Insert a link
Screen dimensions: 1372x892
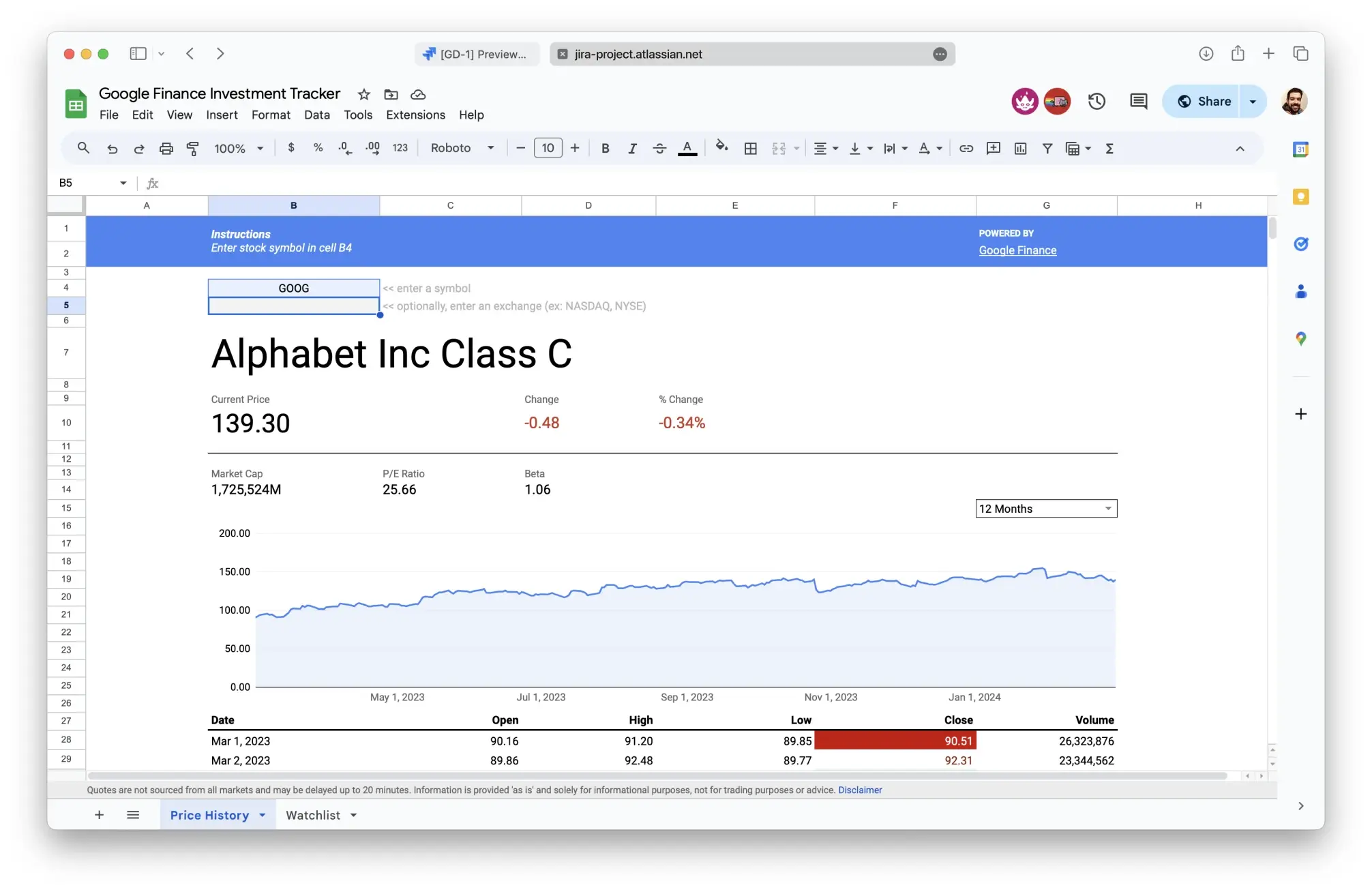click(966, 148)
